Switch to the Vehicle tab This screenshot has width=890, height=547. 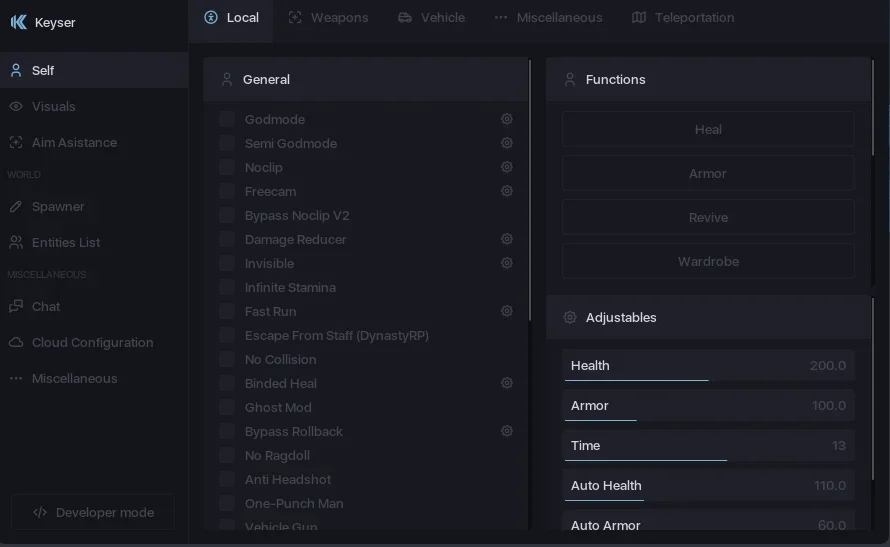click(431, 18)
